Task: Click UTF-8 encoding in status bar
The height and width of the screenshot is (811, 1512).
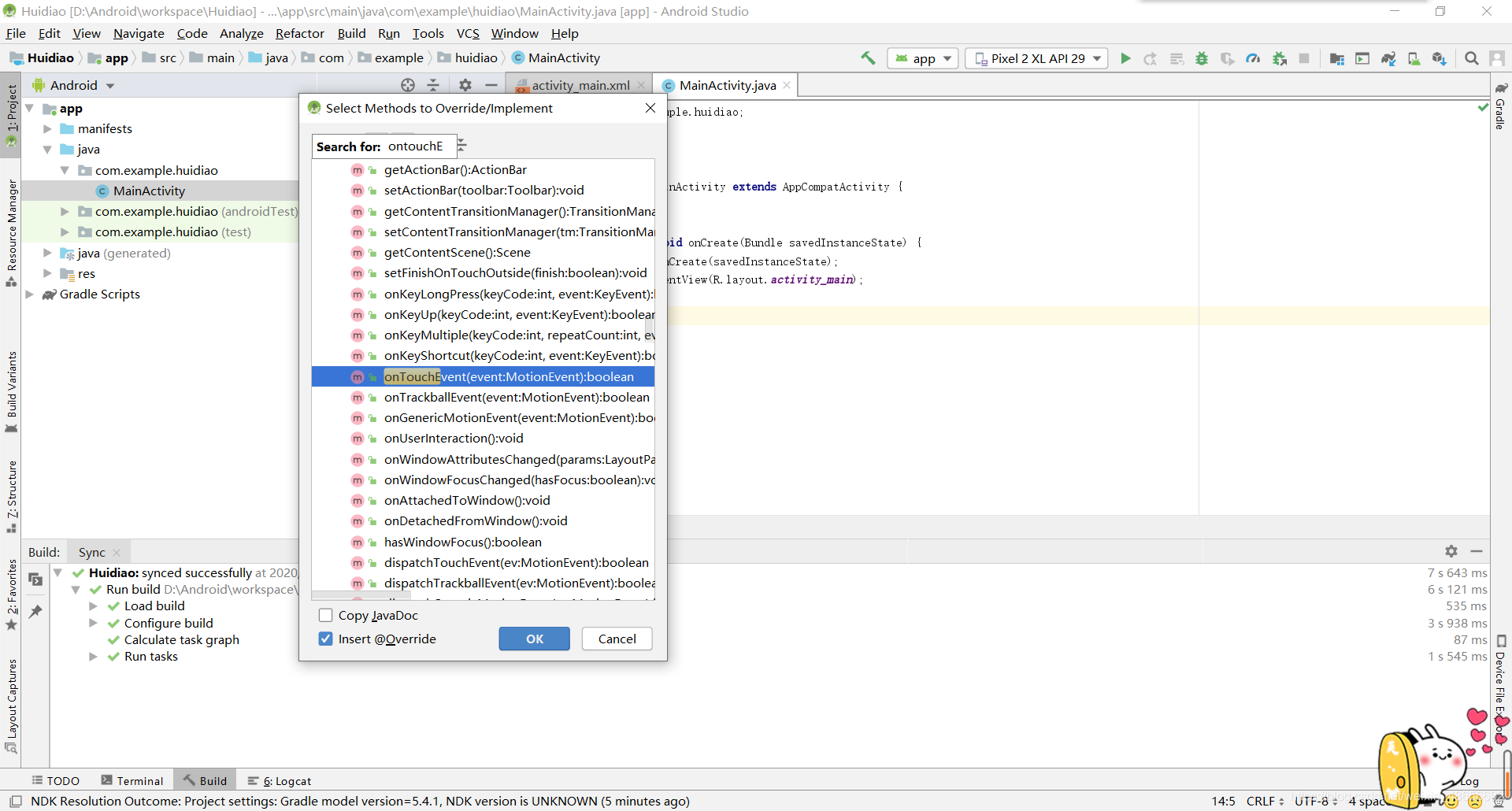Action: click(1316, 801)
